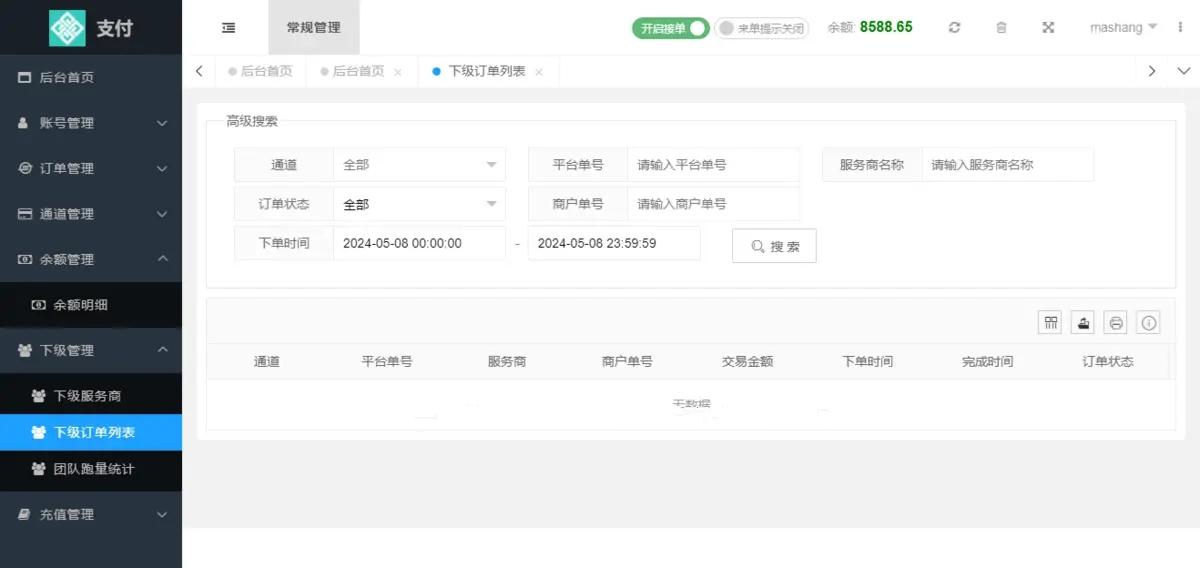Close the 下级订单列表 tab

tap(539, 72)
